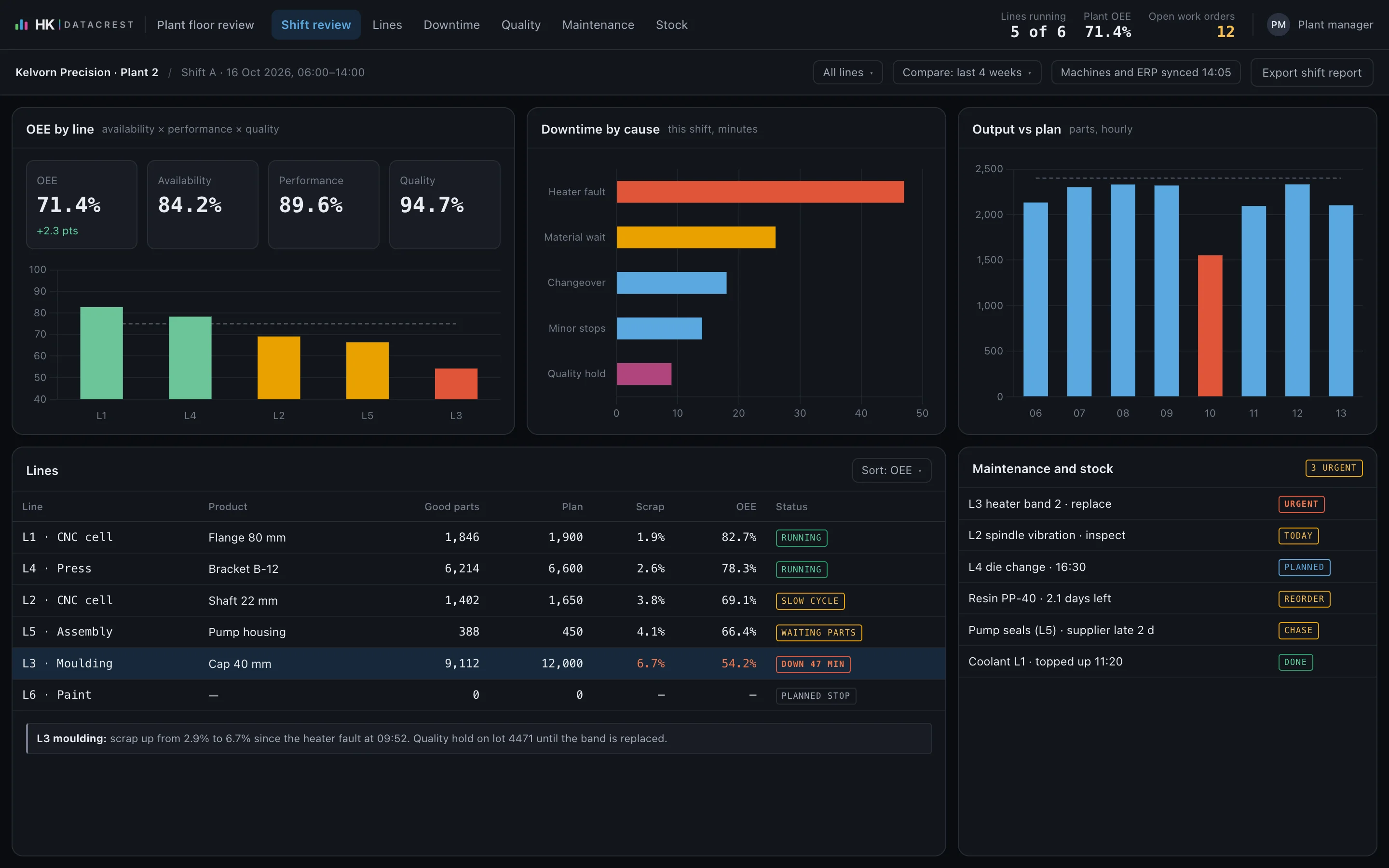Viewport: 1389px width, 868px height.
Task: Click the Minor stops downtime bar
Action: point(659,328)
